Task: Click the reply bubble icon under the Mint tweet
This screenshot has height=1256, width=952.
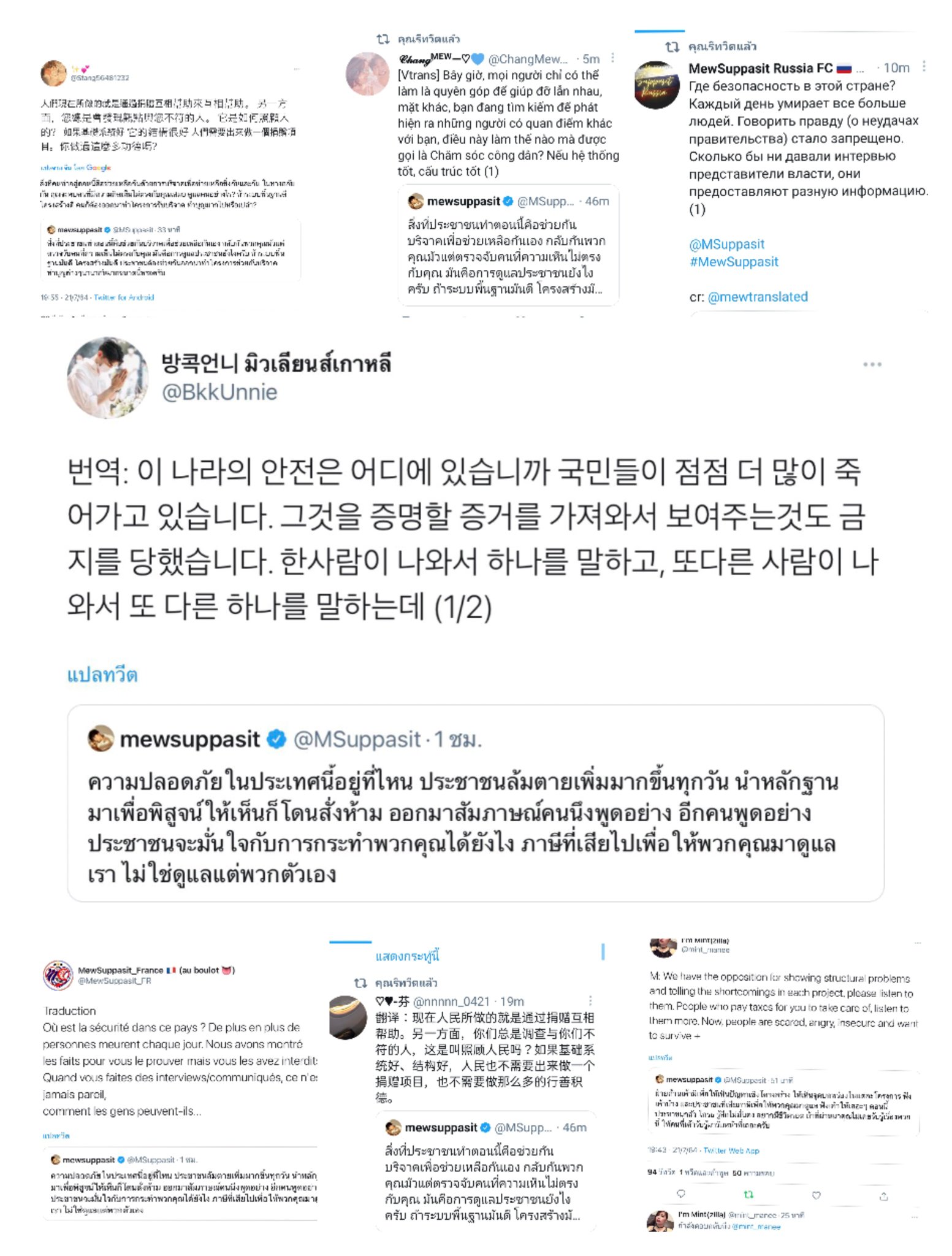Action: tap(680, 1194)
